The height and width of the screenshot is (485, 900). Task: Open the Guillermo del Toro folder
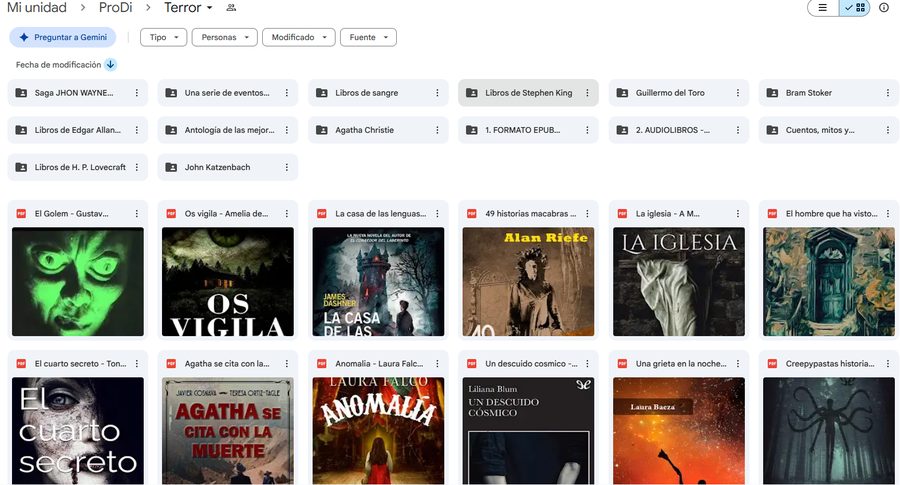678,93
